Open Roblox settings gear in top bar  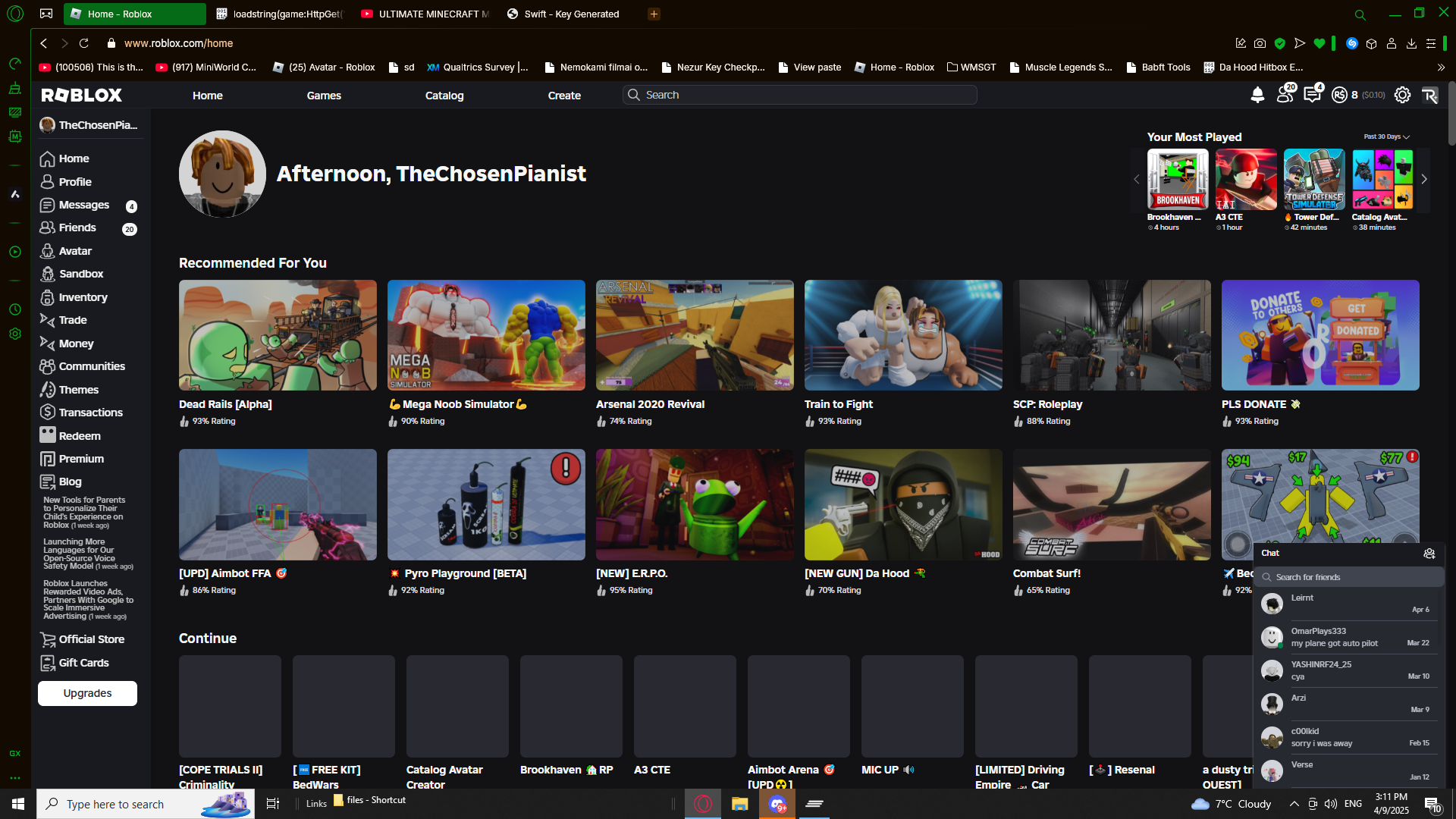point(1402,95)
